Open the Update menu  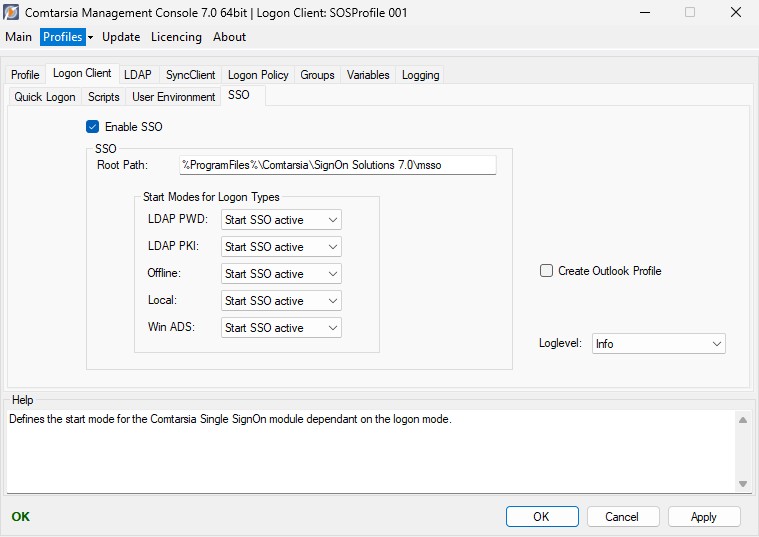(x=121, y=37)
